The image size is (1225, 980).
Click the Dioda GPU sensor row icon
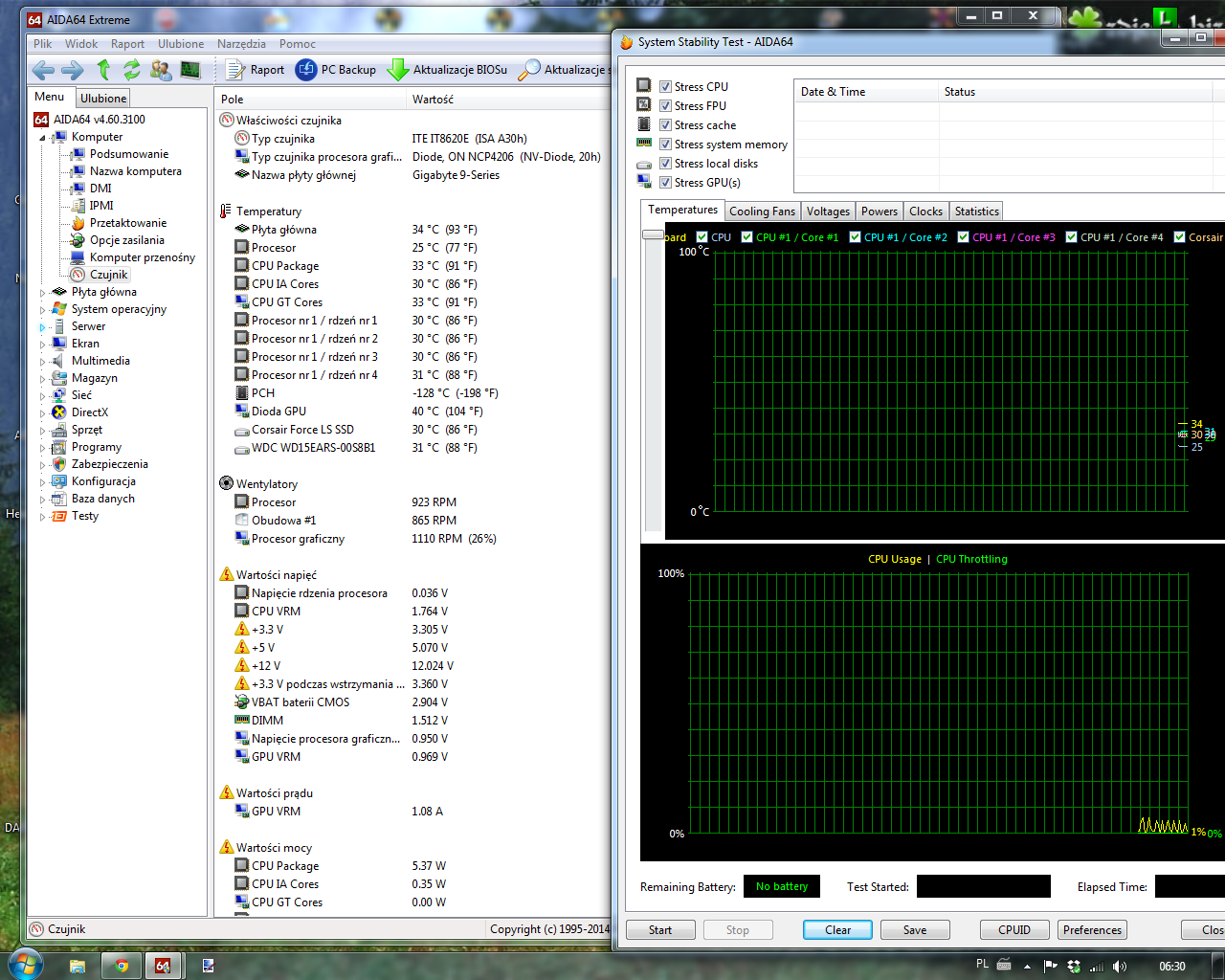click(x=242, y=412)
